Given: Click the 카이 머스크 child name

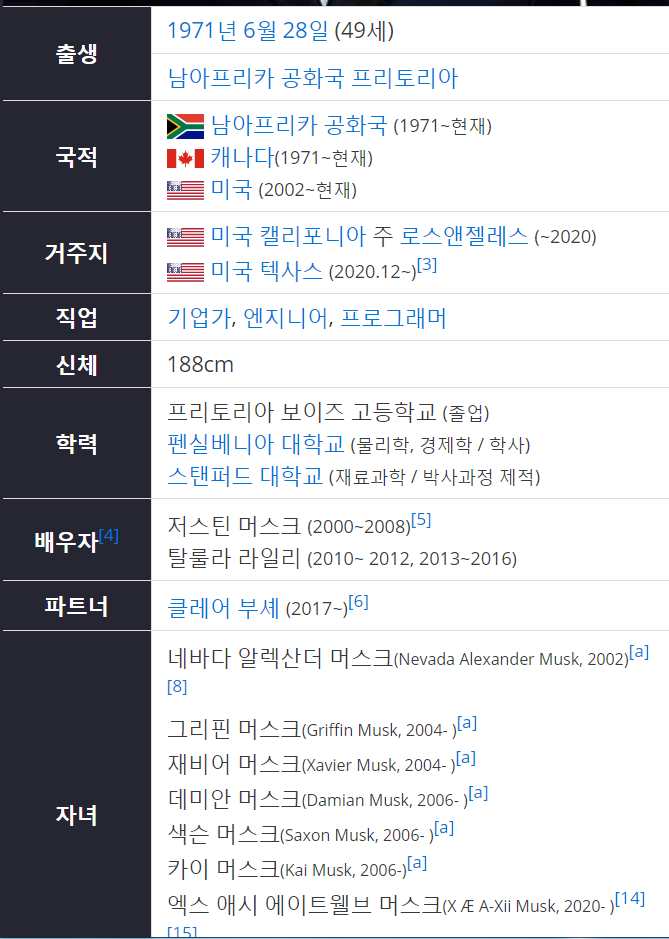Looking at the screenshot, I should (x=223, y=868).
